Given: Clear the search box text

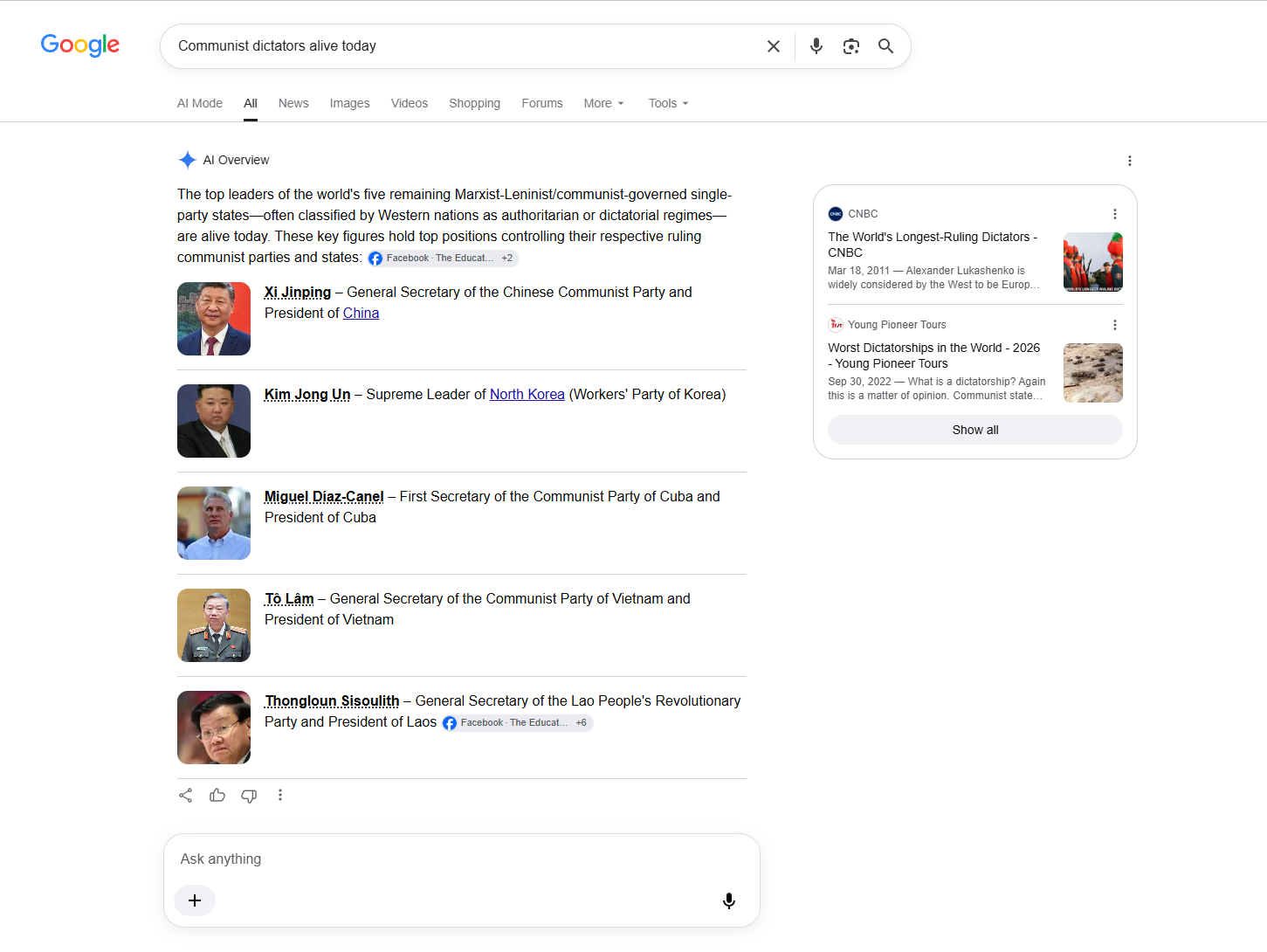Looking at the screenshot, I should (774, 46).
